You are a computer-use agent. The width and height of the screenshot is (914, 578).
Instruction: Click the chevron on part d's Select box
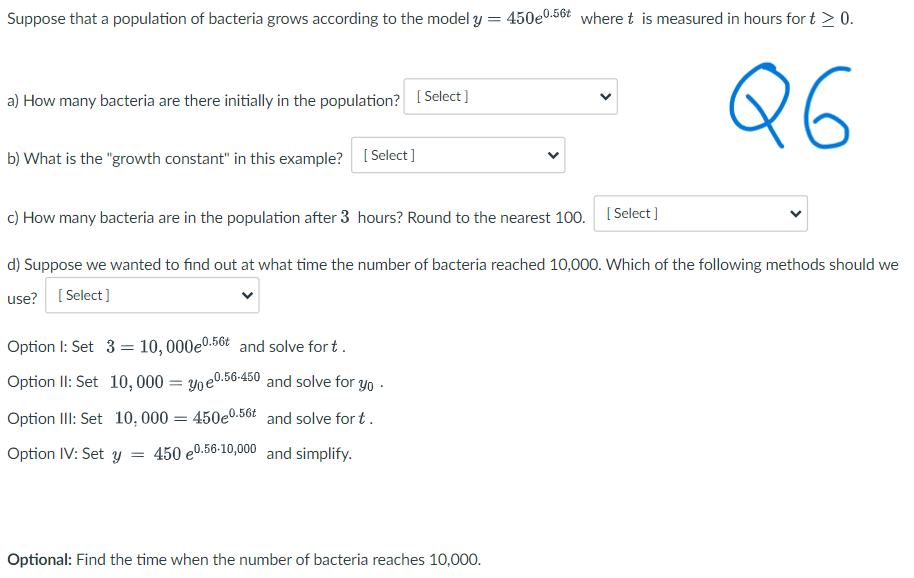[x=246, y=295]
